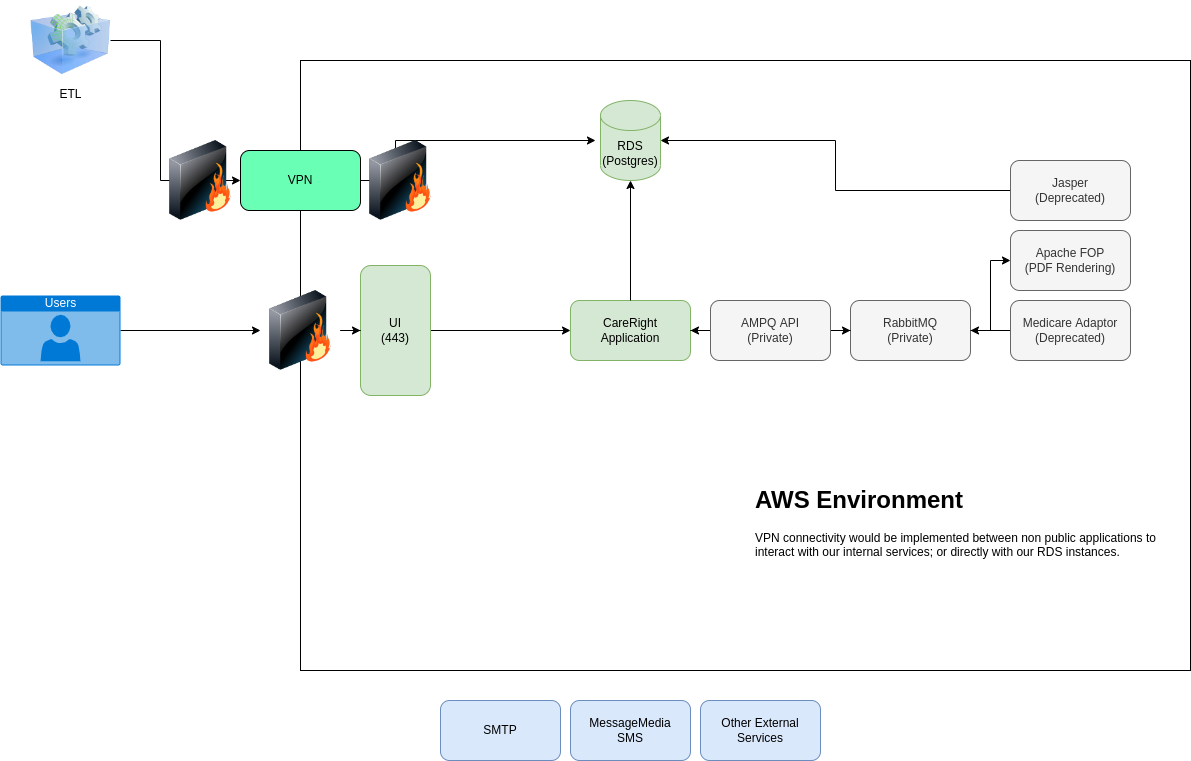1191x761 pixels.
Task: Click the AWS Environment heading text
Action: click(858, 500)
